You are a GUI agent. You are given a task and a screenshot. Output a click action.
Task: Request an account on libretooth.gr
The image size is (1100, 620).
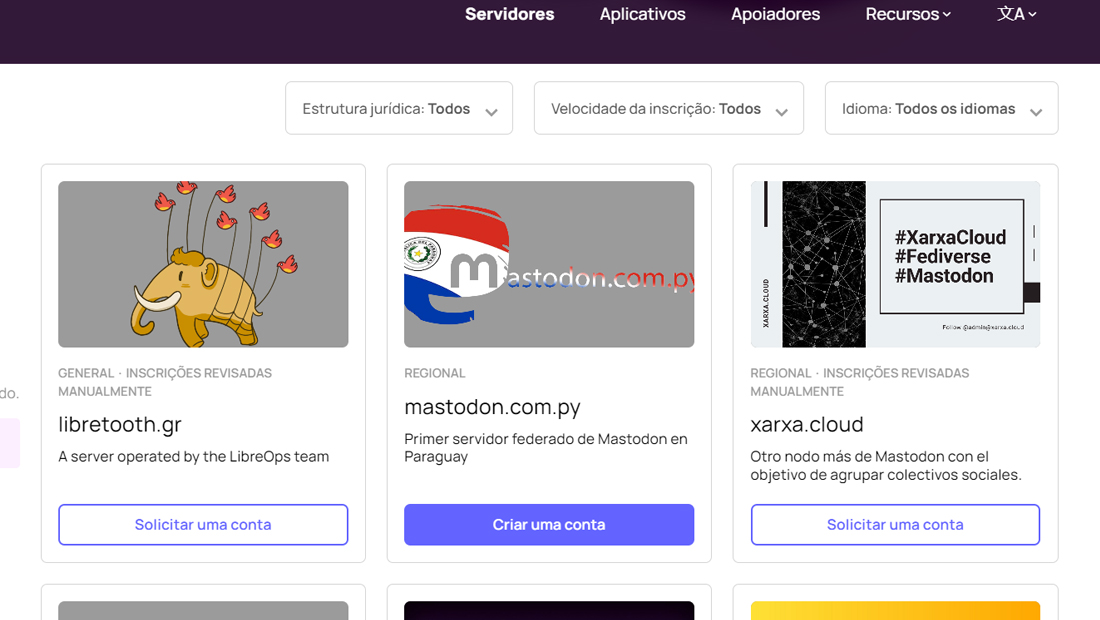203,525
